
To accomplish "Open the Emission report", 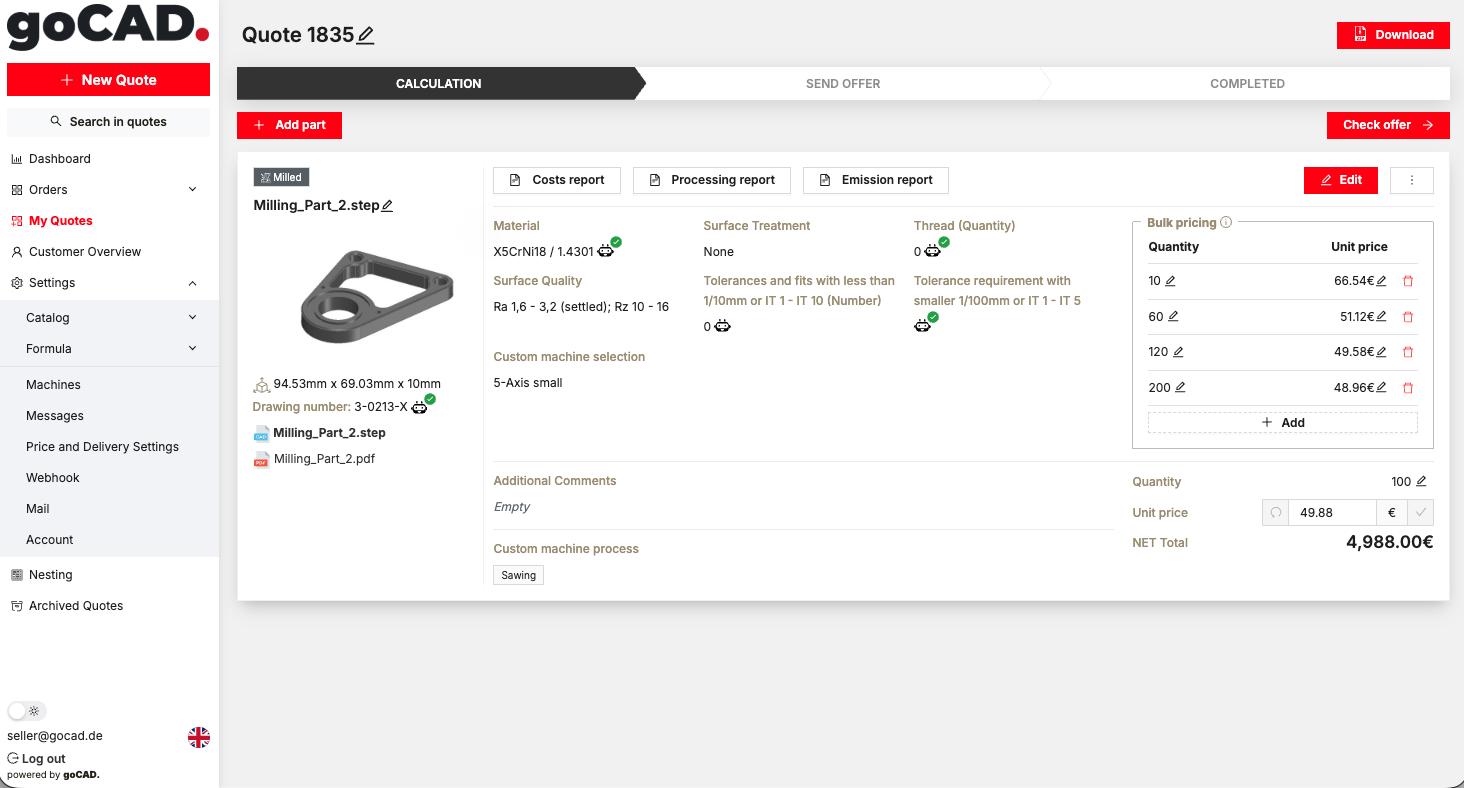I will pos(876,180).
